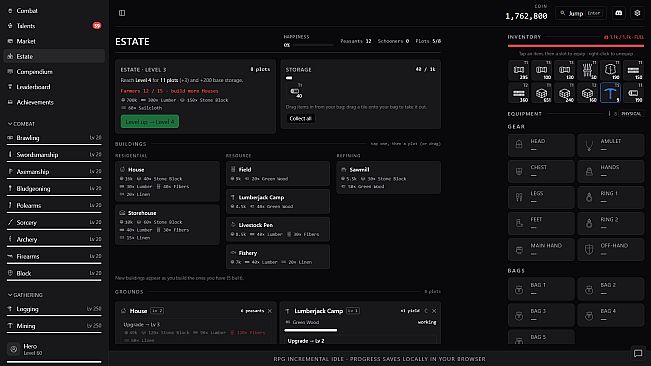Click the red Talents notification badge
The image size is (651, 366).
click(97, 26)
